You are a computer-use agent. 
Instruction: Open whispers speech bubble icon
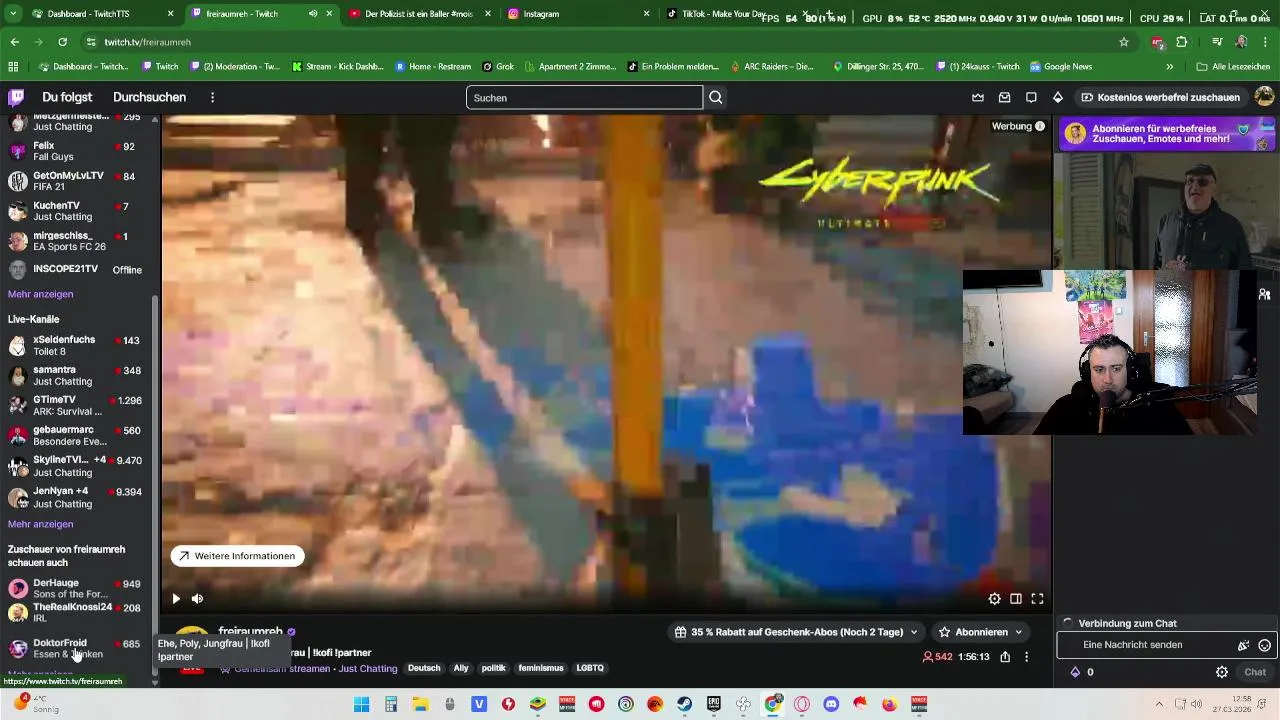pyautogui.click(x=1031, y=97)
